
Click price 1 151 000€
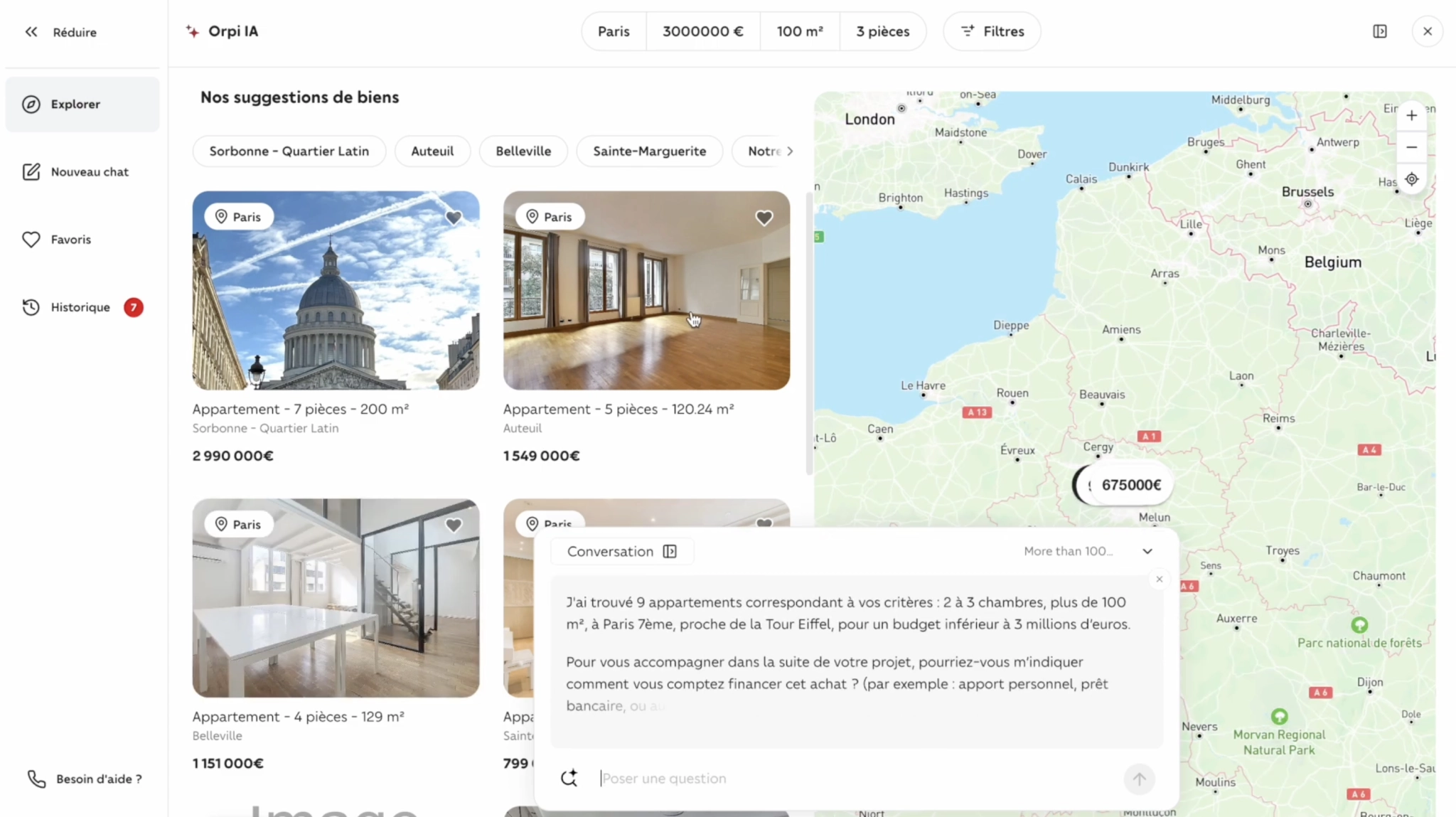[227, 763]
